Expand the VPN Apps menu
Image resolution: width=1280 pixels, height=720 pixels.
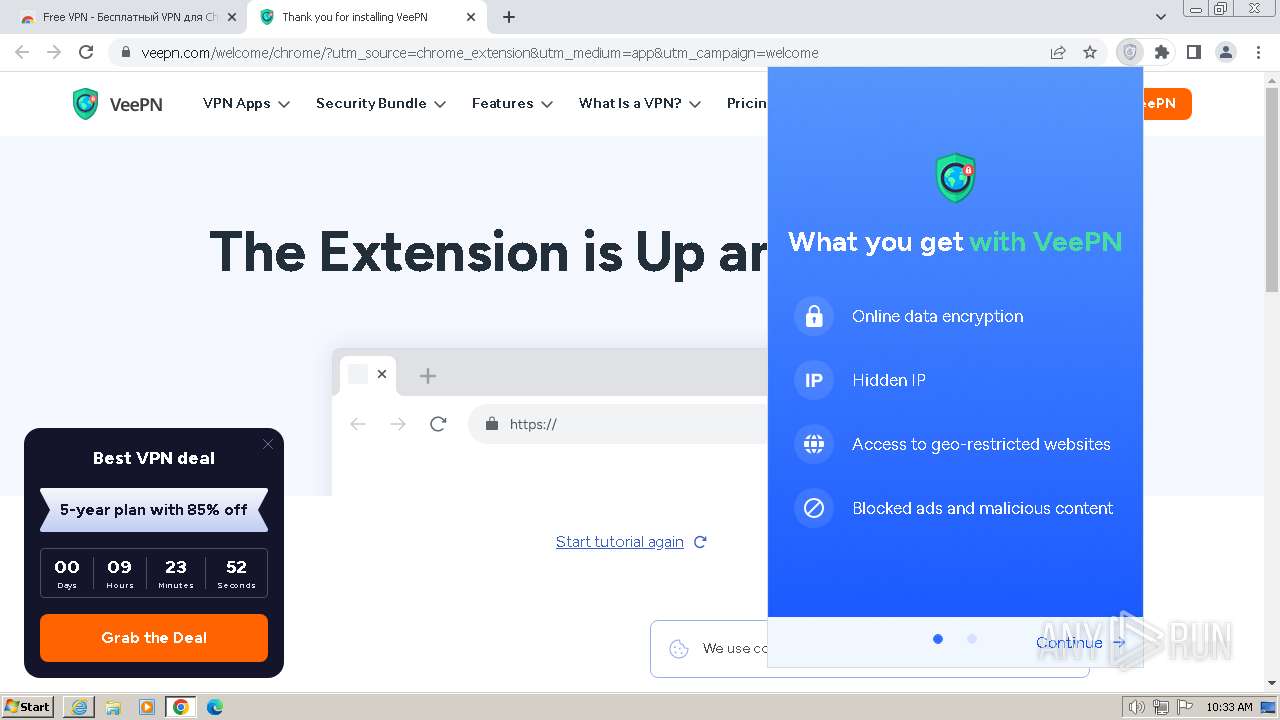(x=246, y=103)
